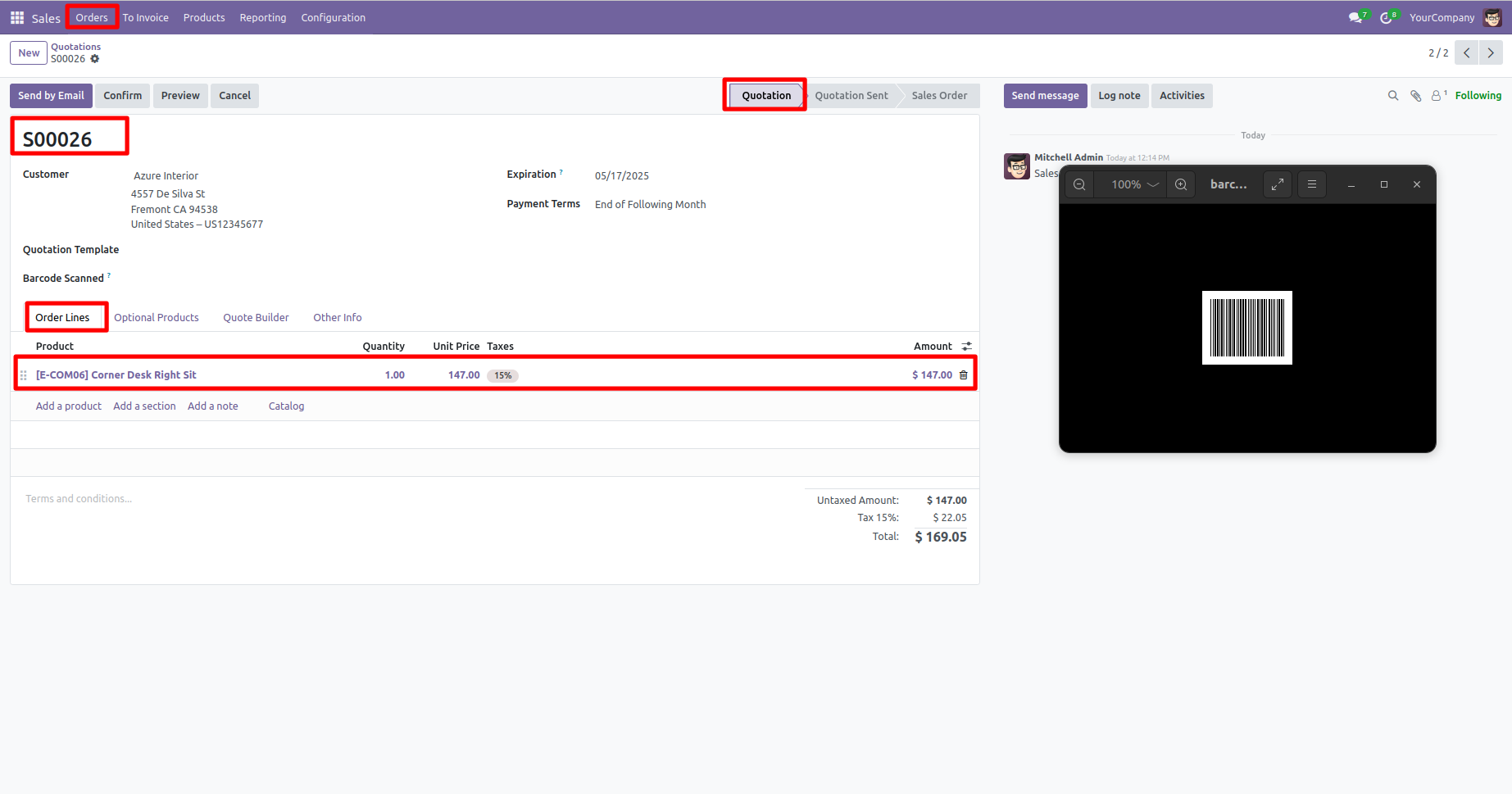The image size is (1512, 794).
Task: Attach files paperclip icon in chatter
Action: 1415,96
